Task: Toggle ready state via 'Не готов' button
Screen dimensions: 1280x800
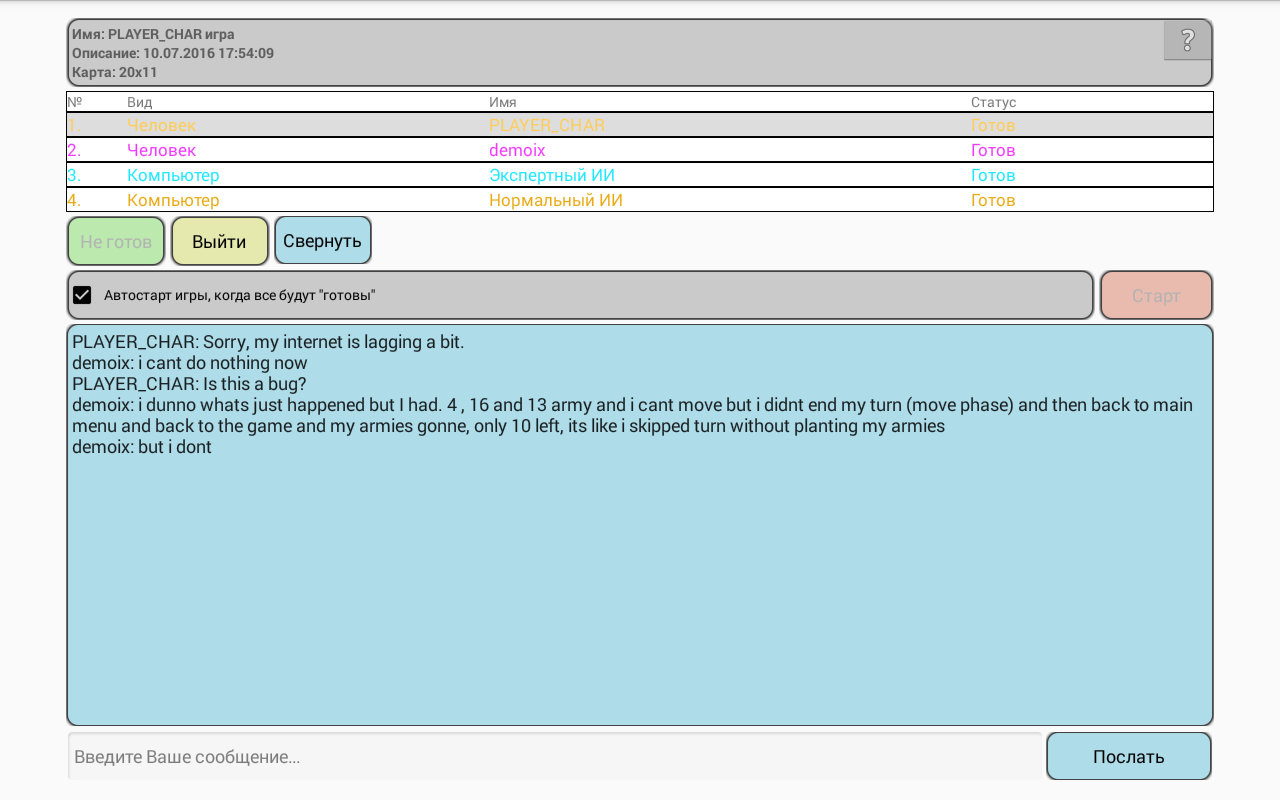Action: (115, 240)
